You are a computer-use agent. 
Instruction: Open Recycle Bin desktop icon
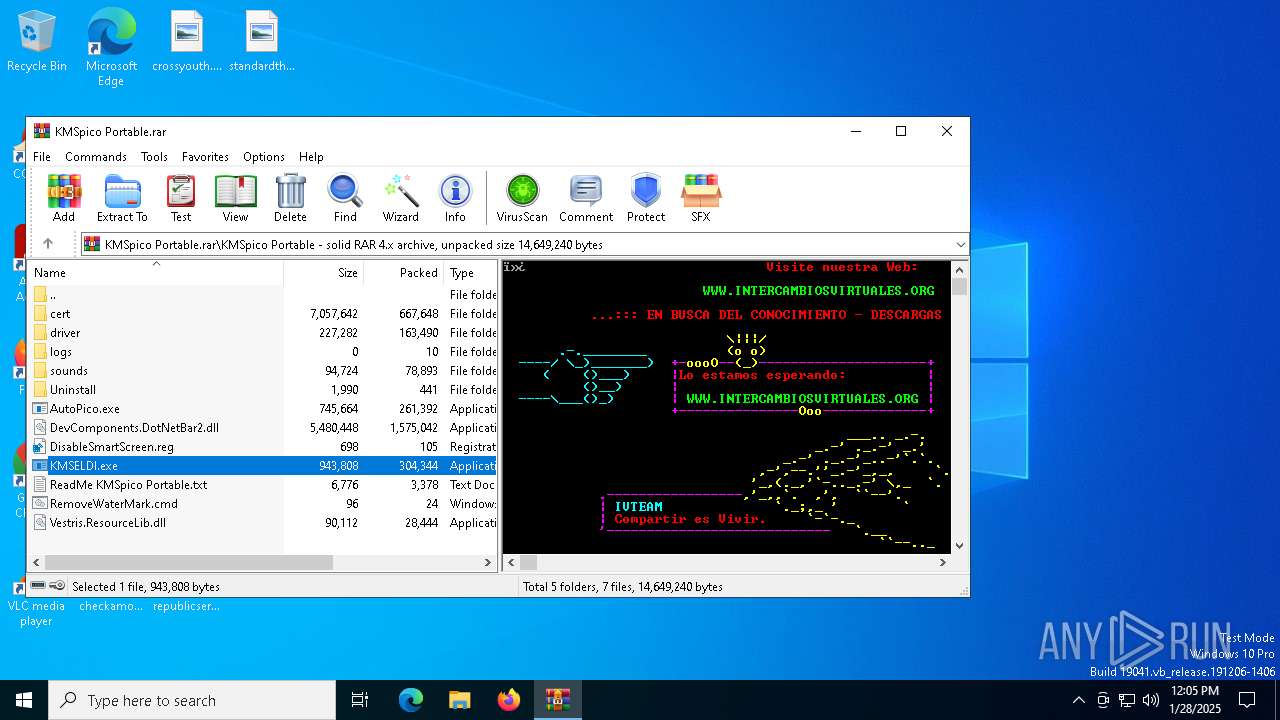pyautogui.click(x=37, y=41)
